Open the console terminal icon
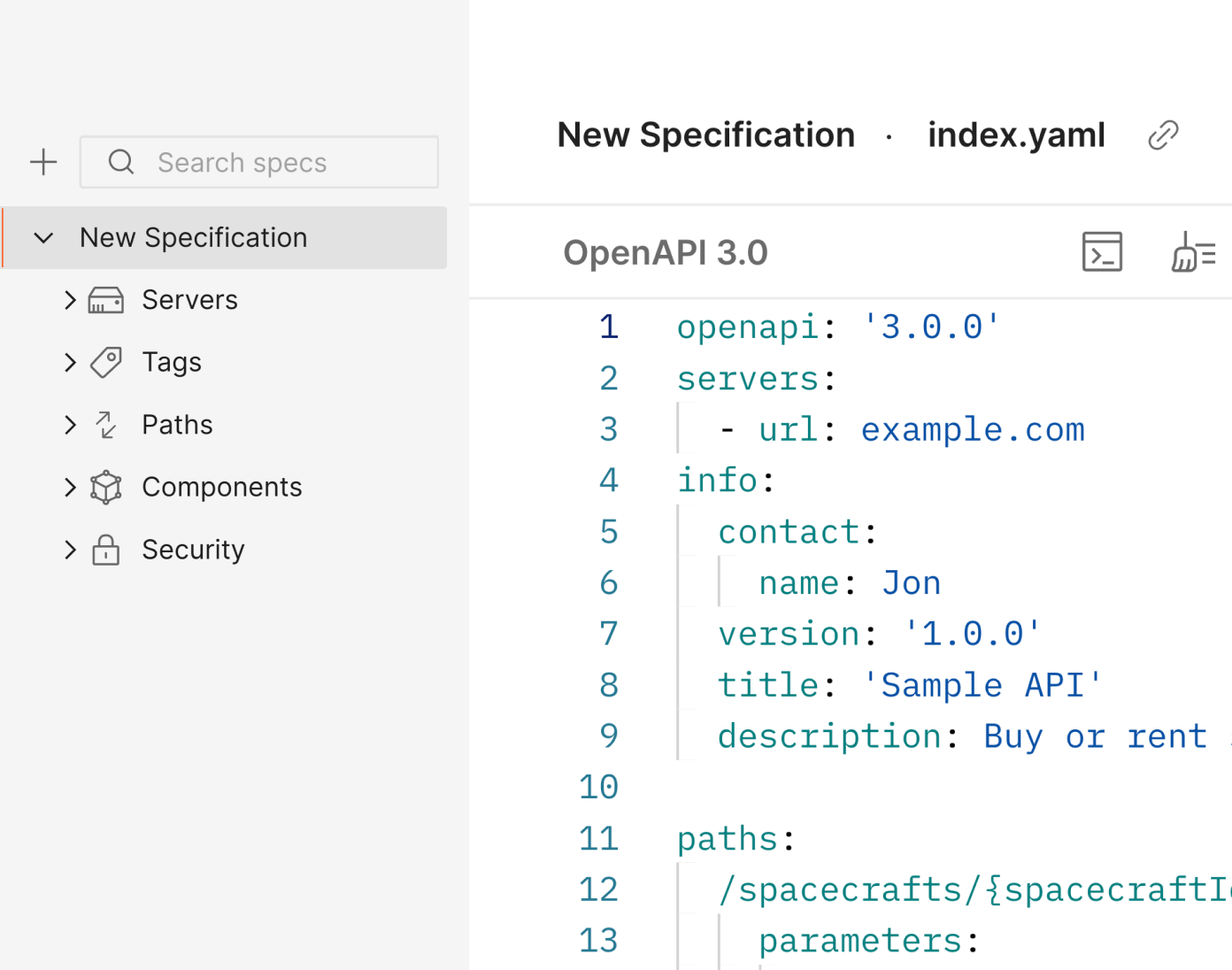 pyautogui.click(x=1103, y=252)
